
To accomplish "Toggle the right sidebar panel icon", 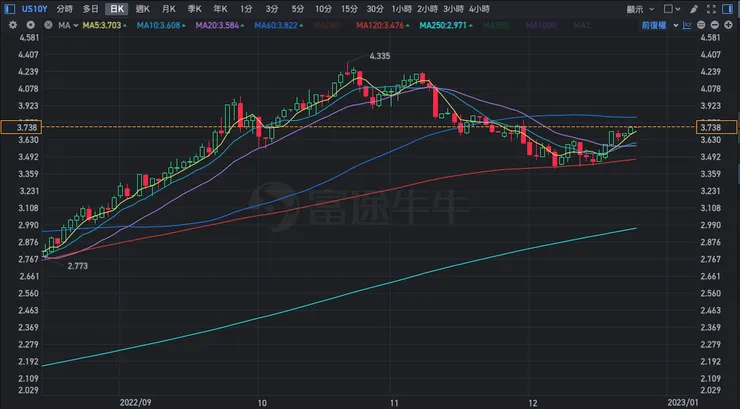I will (x=728, y=9).
